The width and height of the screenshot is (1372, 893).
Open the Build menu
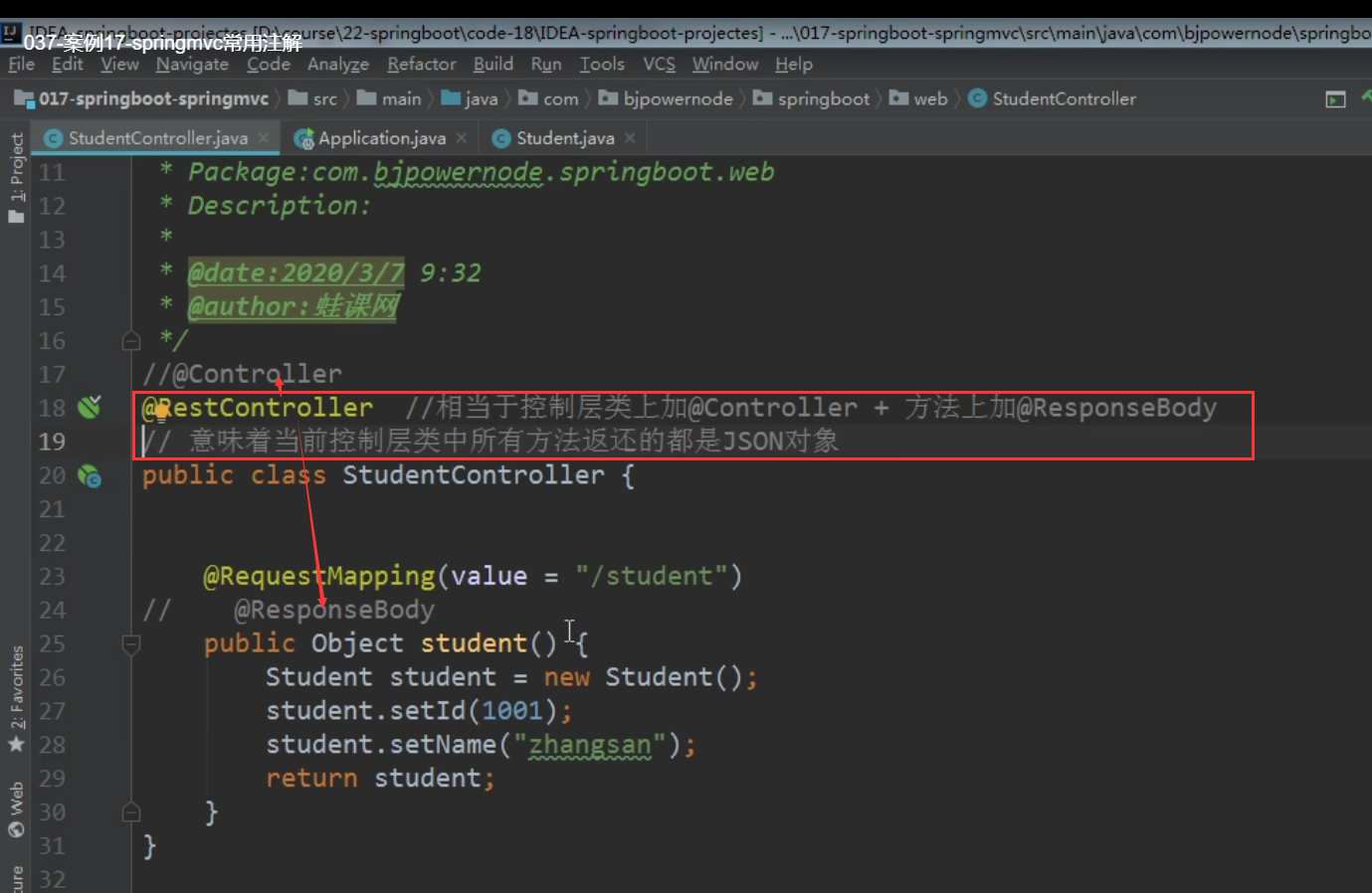493,64
